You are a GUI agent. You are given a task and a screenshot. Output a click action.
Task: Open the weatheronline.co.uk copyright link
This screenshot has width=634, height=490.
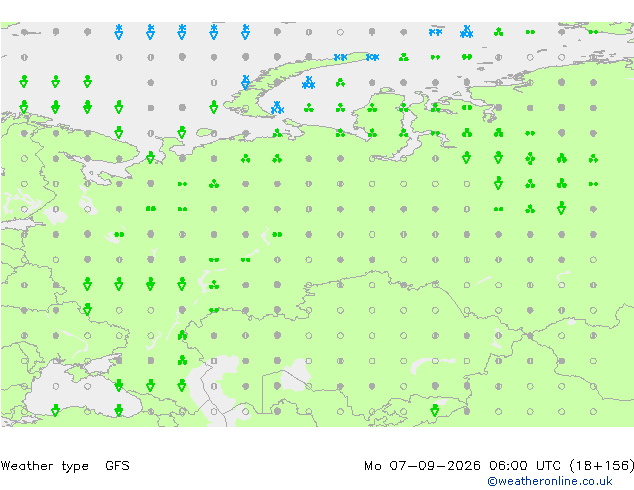pos(549,481)
